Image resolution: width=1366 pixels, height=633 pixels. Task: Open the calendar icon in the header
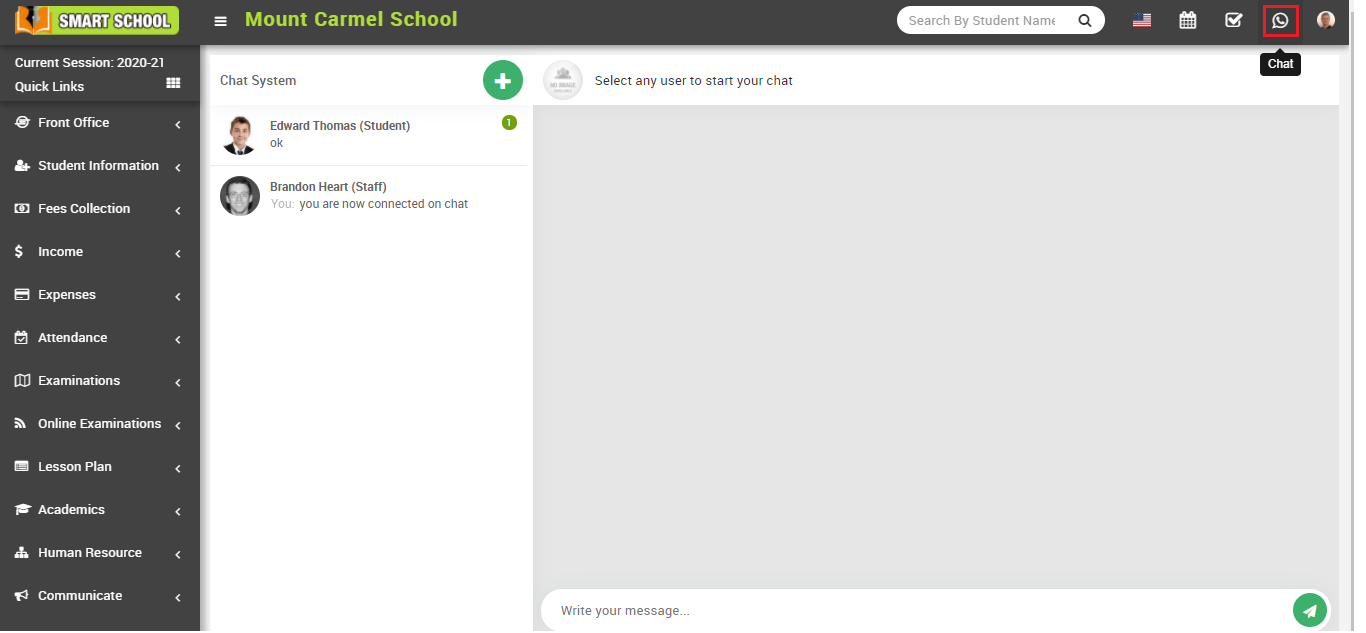click(1187, 20)
